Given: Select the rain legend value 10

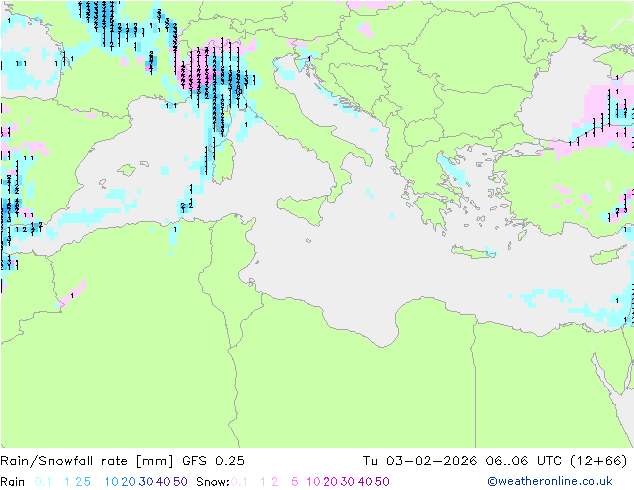Looking at the screenshot, I should tap(112, 482).
